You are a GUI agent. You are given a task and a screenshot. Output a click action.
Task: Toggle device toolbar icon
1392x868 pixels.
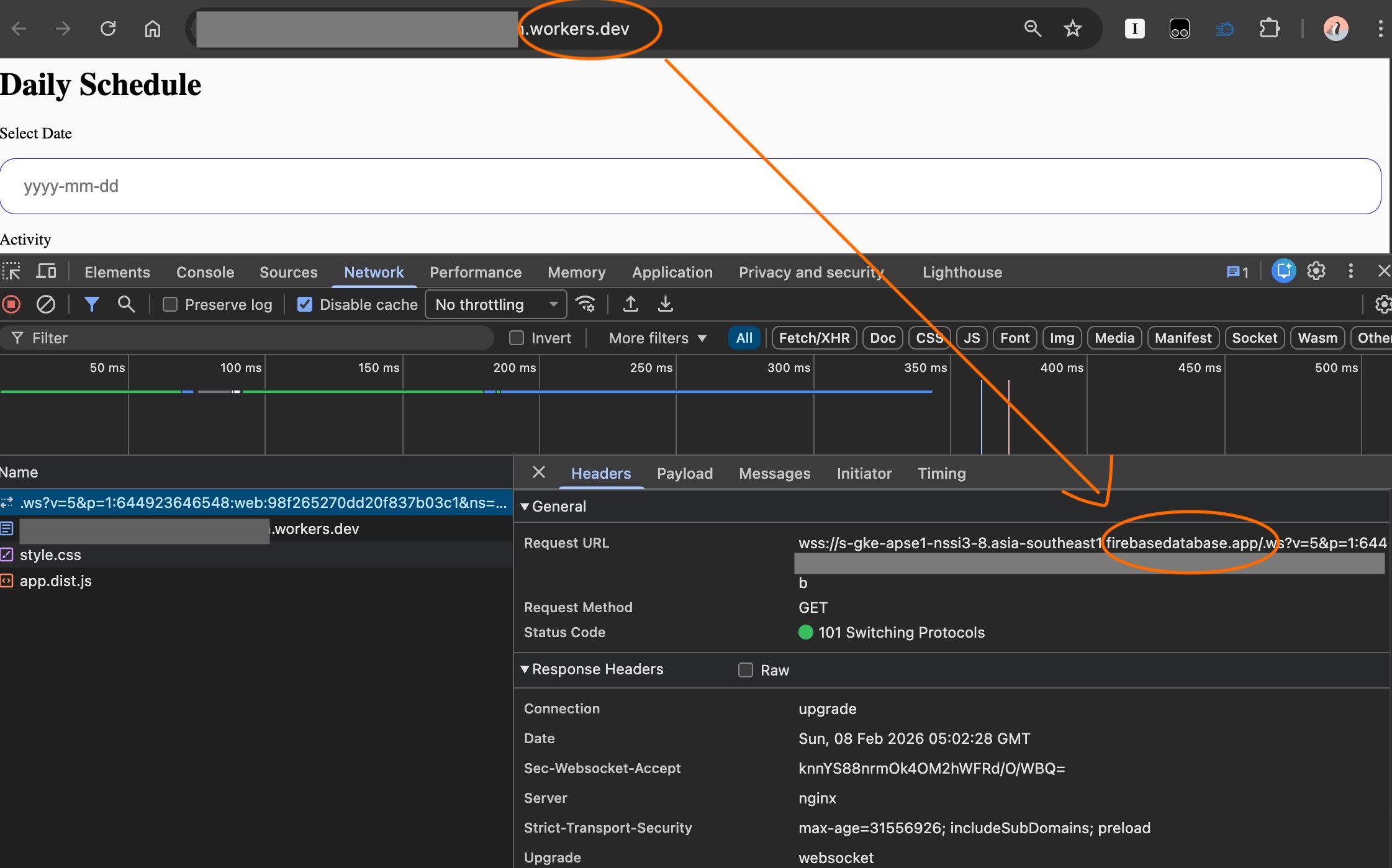tap(46, 272)
